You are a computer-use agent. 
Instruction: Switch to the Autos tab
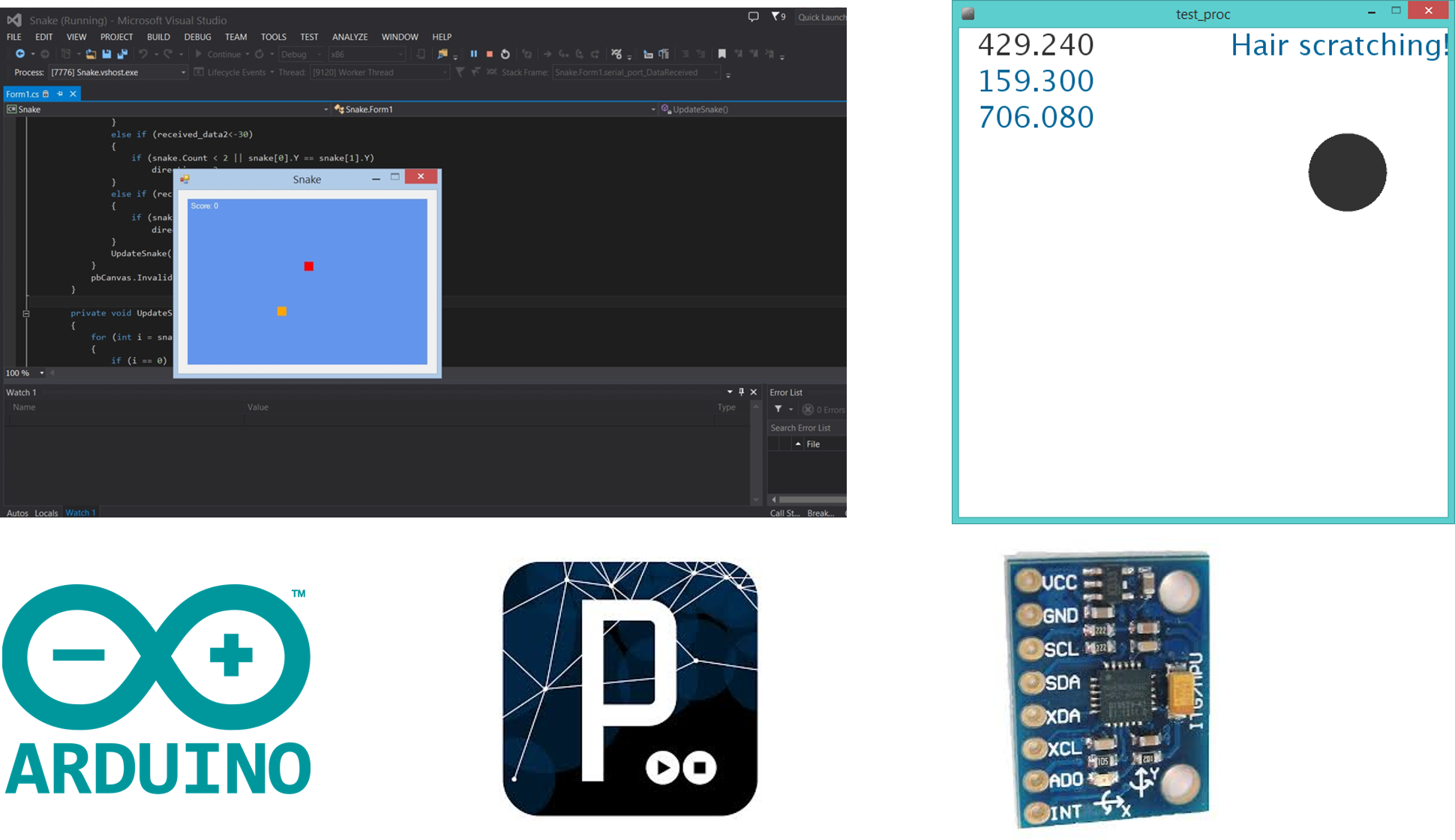(17, 513)
